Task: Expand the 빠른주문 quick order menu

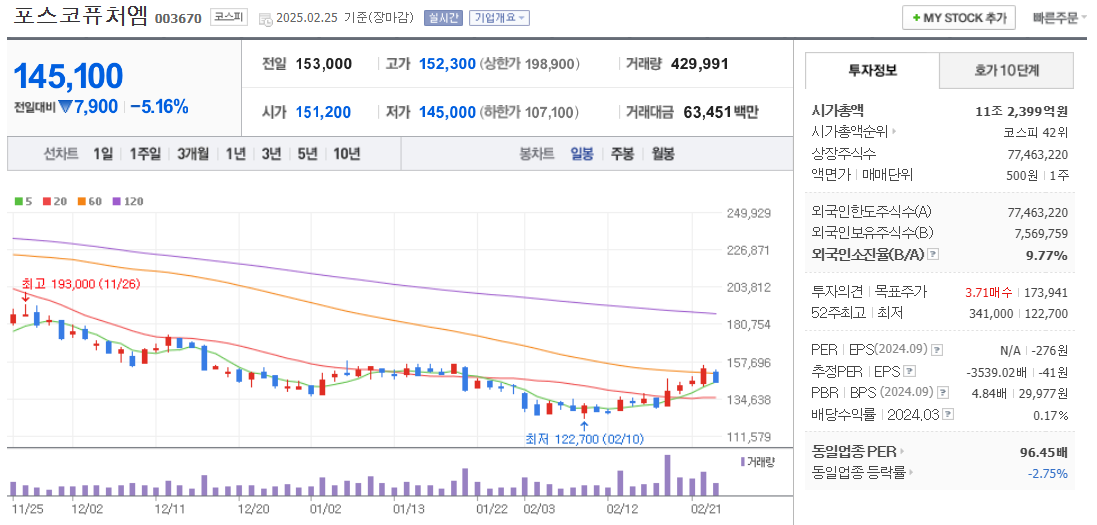Action: coord(1061,18)
